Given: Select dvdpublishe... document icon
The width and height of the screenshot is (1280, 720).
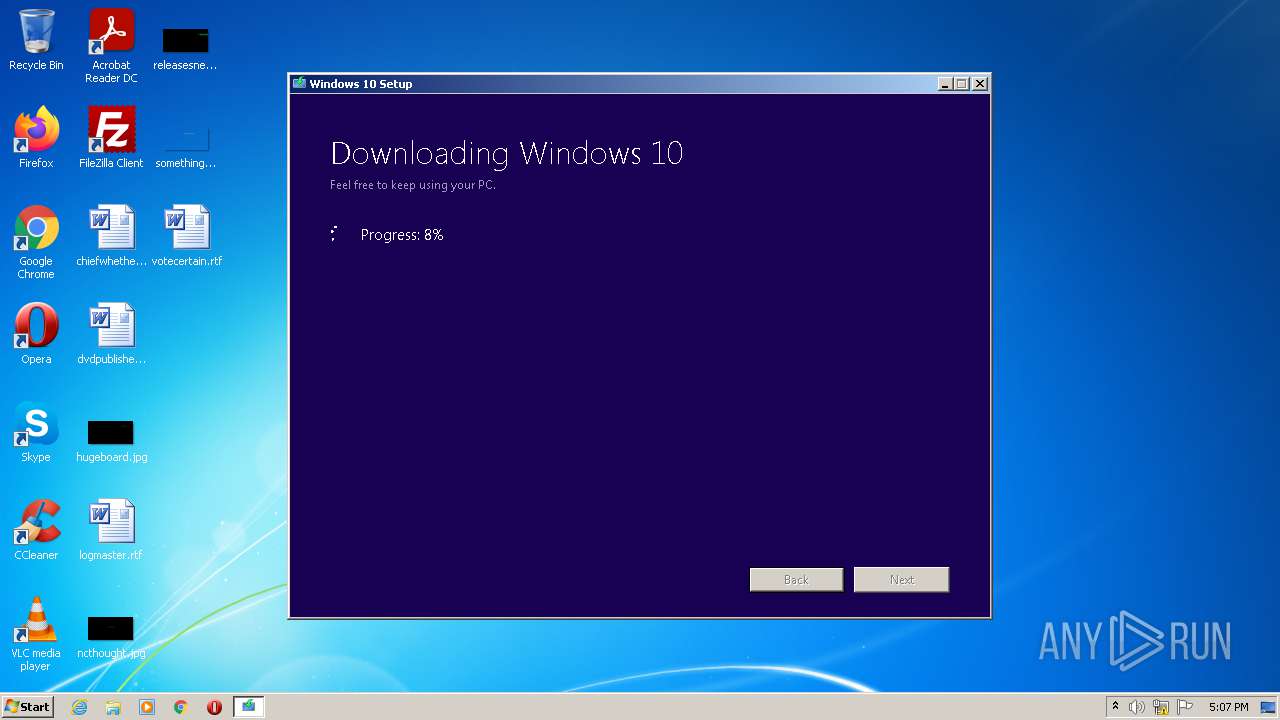Looking at the screenshot, I should coord(111,334).
